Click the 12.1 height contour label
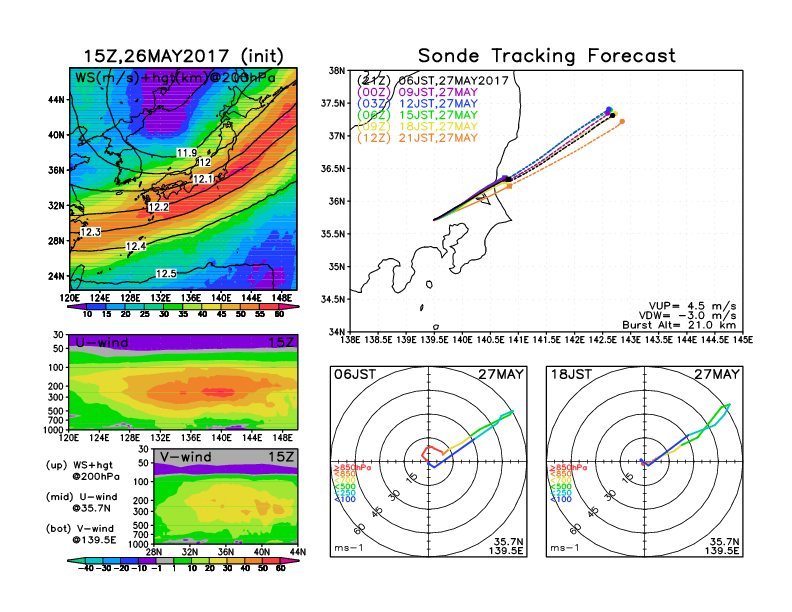 [x=203, y=179]
